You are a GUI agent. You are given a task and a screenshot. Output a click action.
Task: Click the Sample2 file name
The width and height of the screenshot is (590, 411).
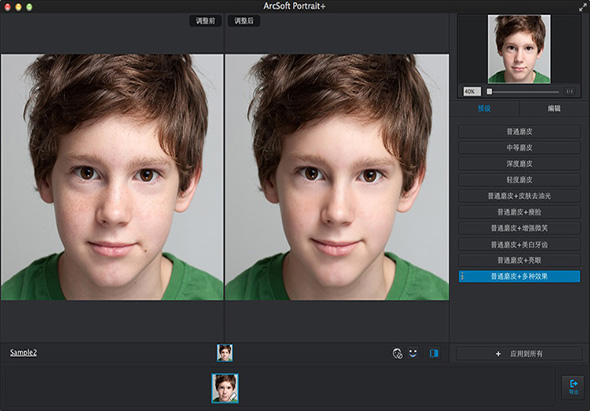tap(23, 353)
